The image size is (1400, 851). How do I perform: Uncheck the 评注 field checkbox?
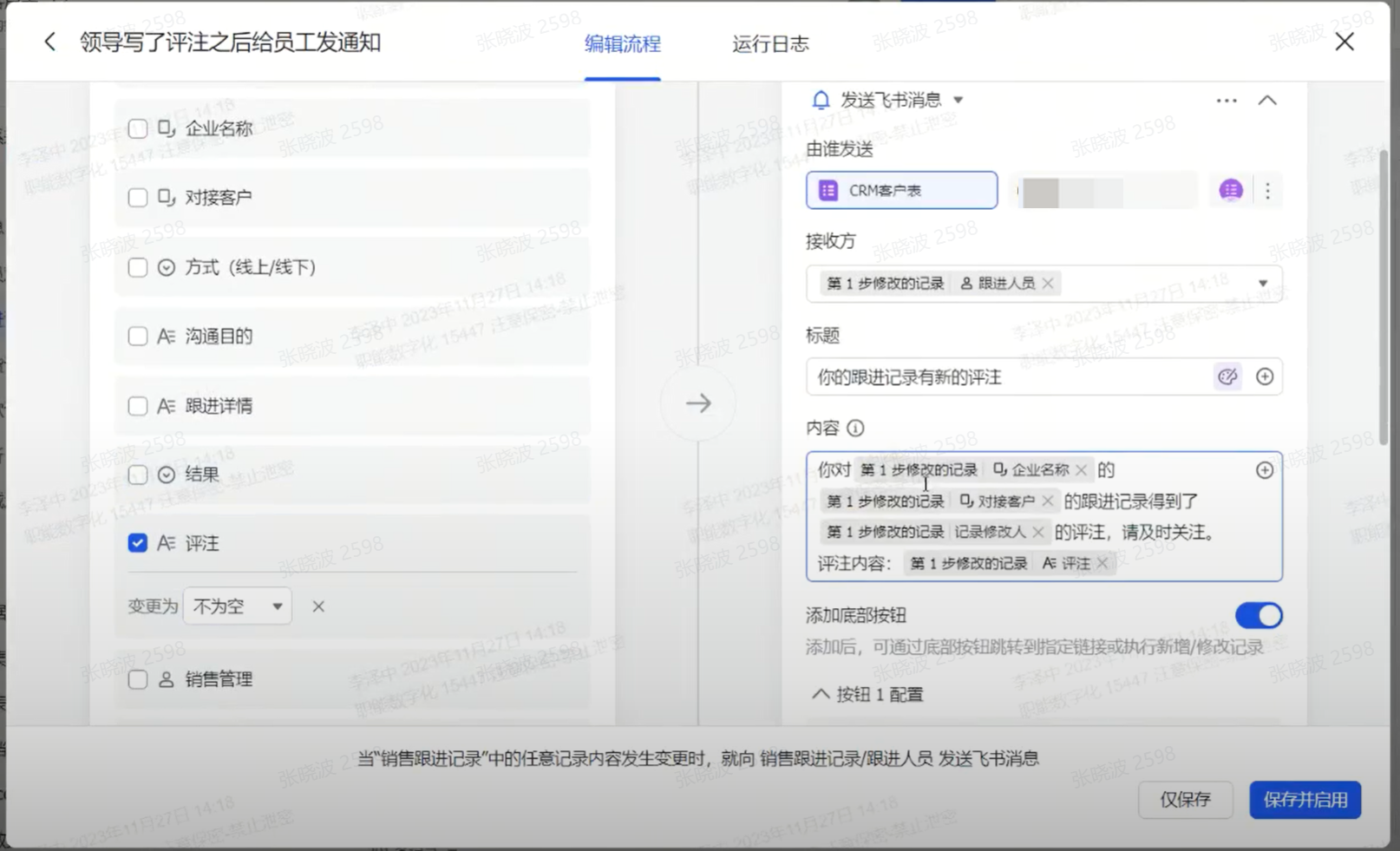(x=138, y=543)
